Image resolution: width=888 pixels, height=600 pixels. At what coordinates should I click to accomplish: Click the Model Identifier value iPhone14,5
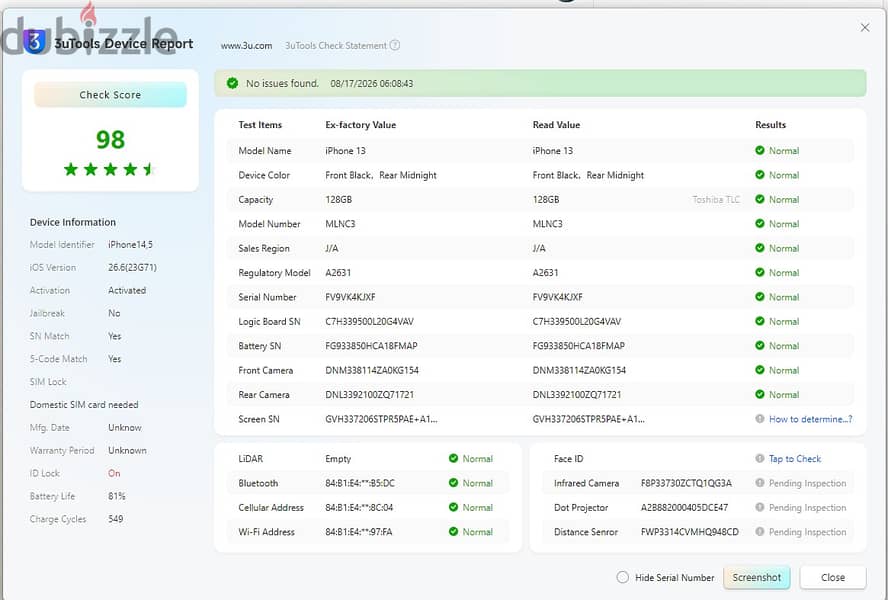pos(130,244)
